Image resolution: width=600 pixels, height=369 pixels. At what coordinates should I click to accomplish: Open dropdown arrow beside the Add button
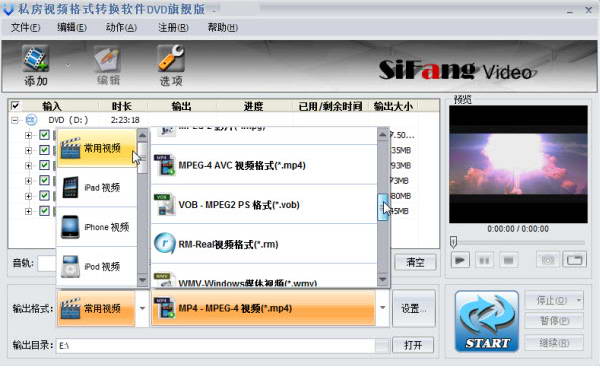pyautogui.click(x=68, y=65)
